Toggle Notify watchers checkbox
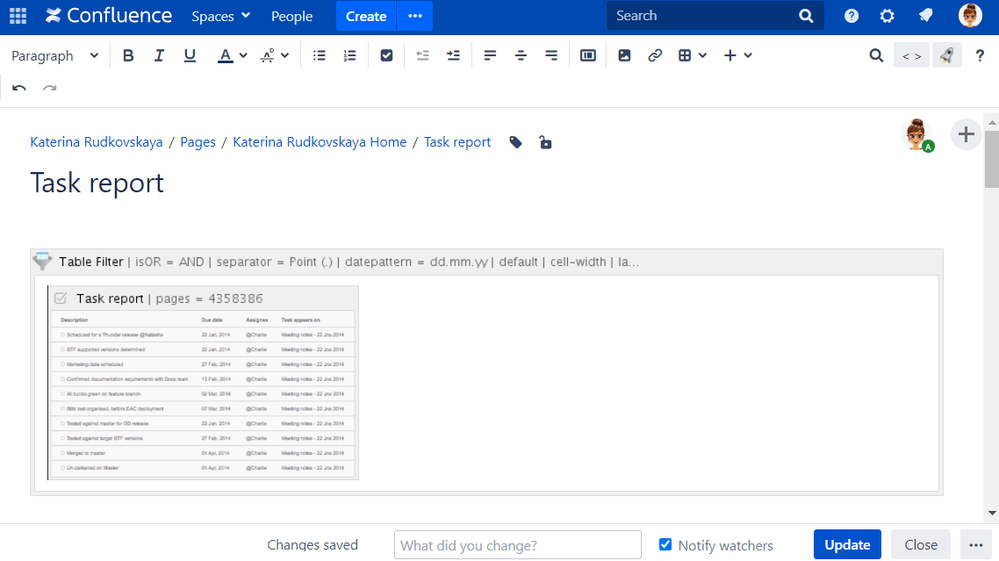Image resolution: width=999 pixels, height=561 pixels. point(665,544)
